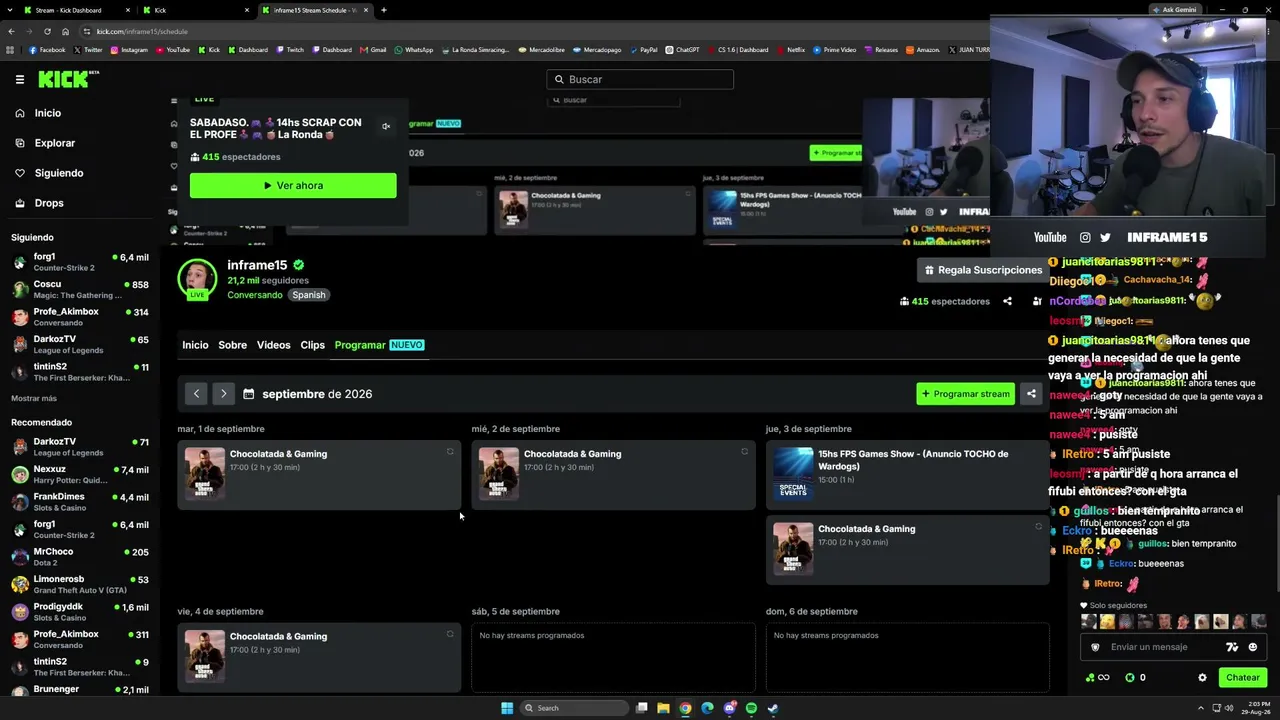Switch to the Clips tab
1280x720 pixels.
click(x=313, y=345)
